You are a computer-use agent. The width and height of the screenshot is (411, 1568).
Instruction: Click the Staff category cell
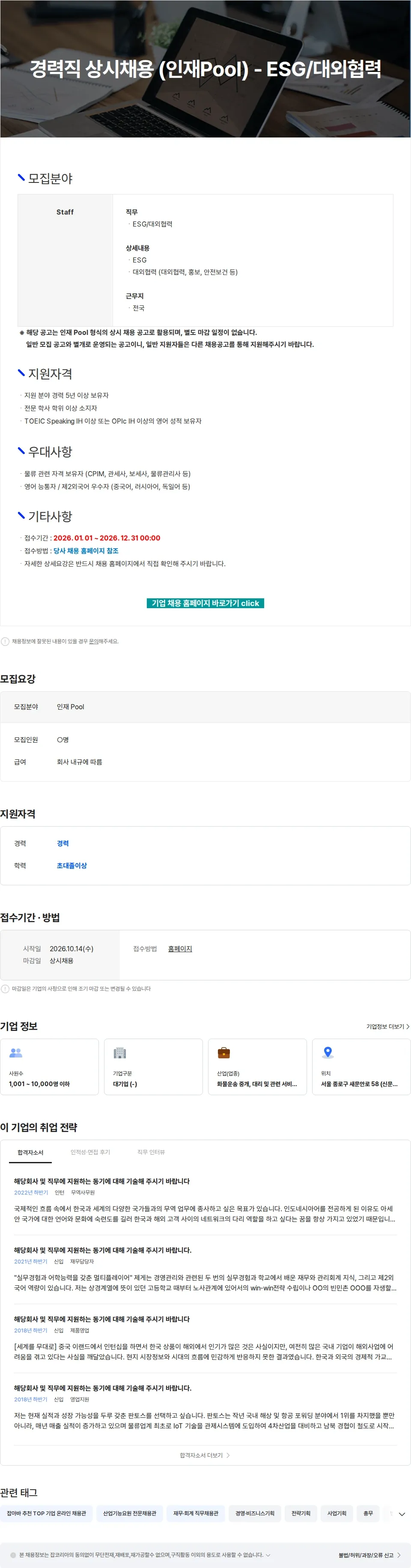65,260
